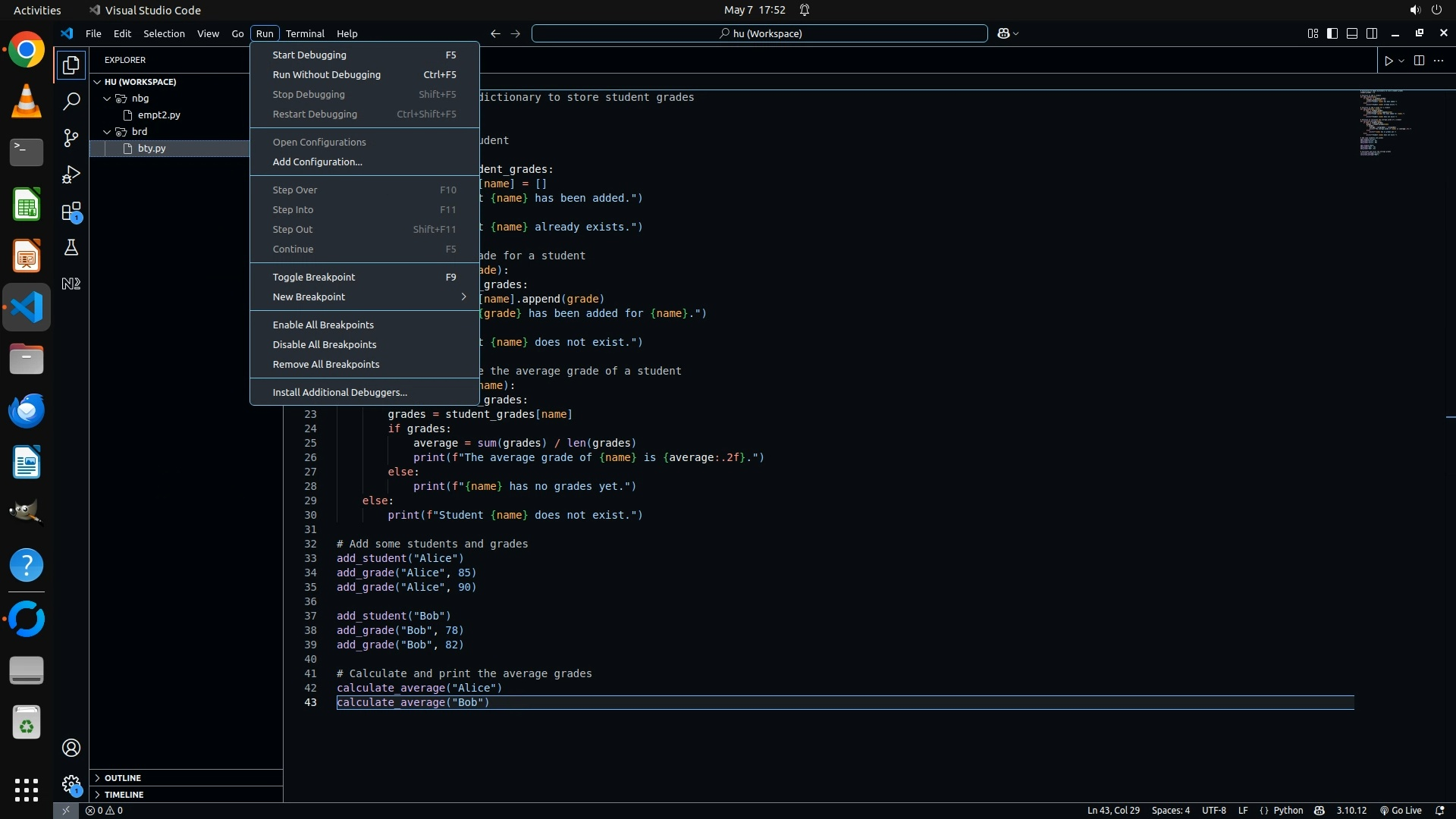Open the Testing flask icon
Image resolution: width=1456 pixels, height=819 pixels.
71,248
